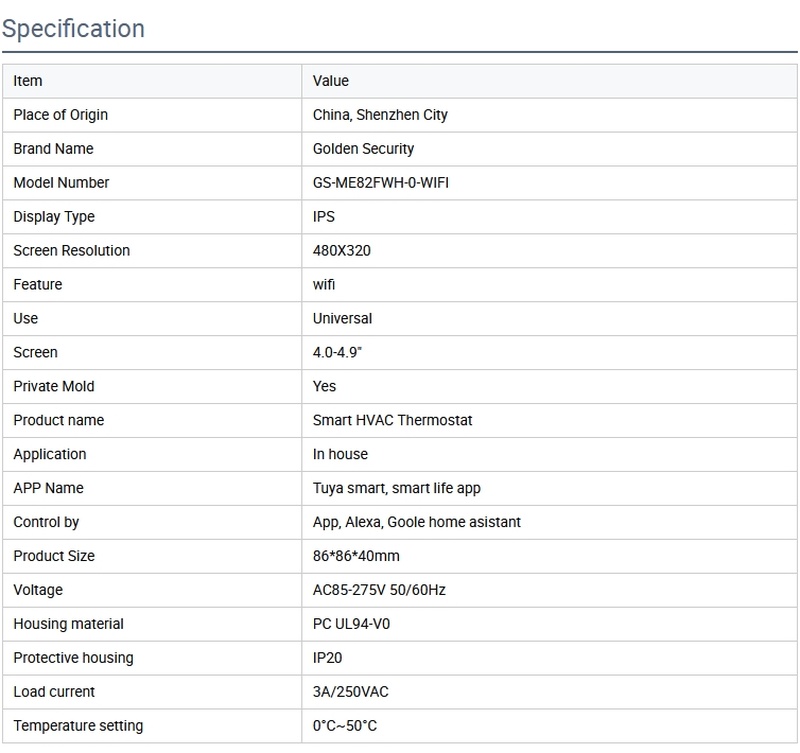Click Tuya smart, smart life app text

click(397, 489)
